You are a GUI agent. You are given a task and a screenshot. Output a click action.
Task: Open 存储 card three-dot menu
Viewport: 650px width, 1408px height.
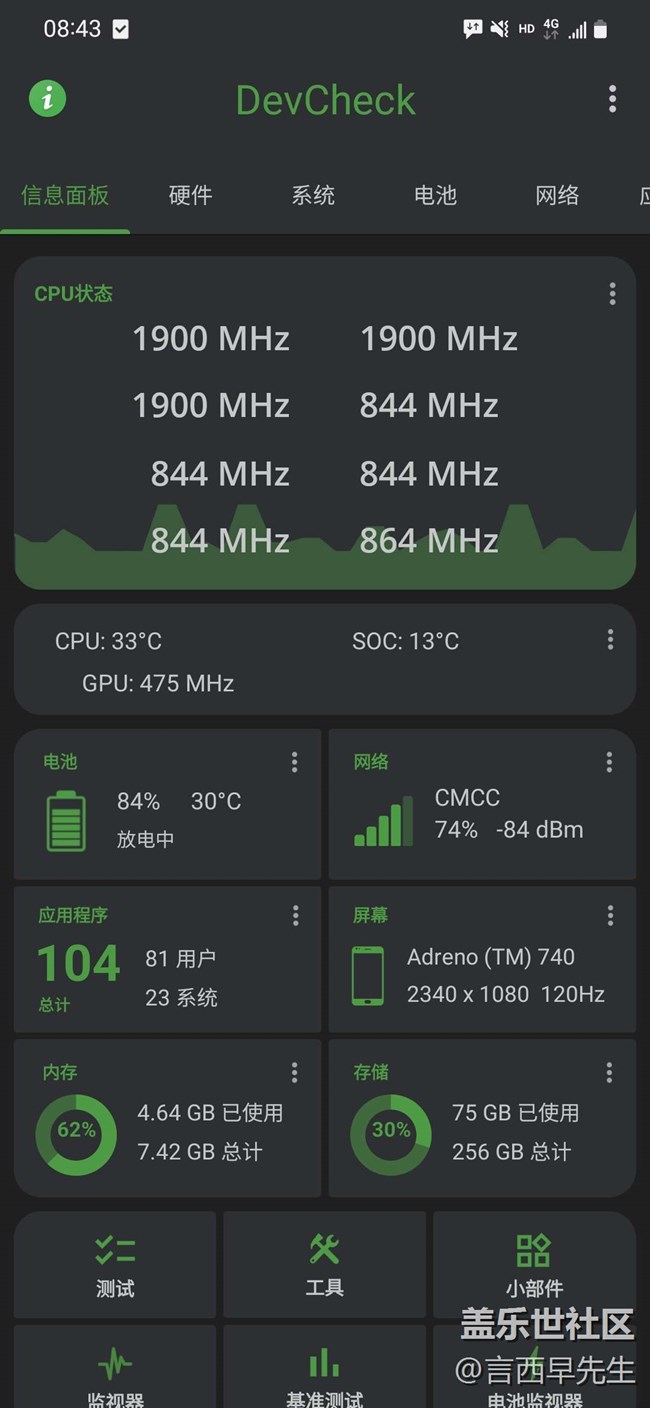pyautogui.click(x=609, y=1072)
